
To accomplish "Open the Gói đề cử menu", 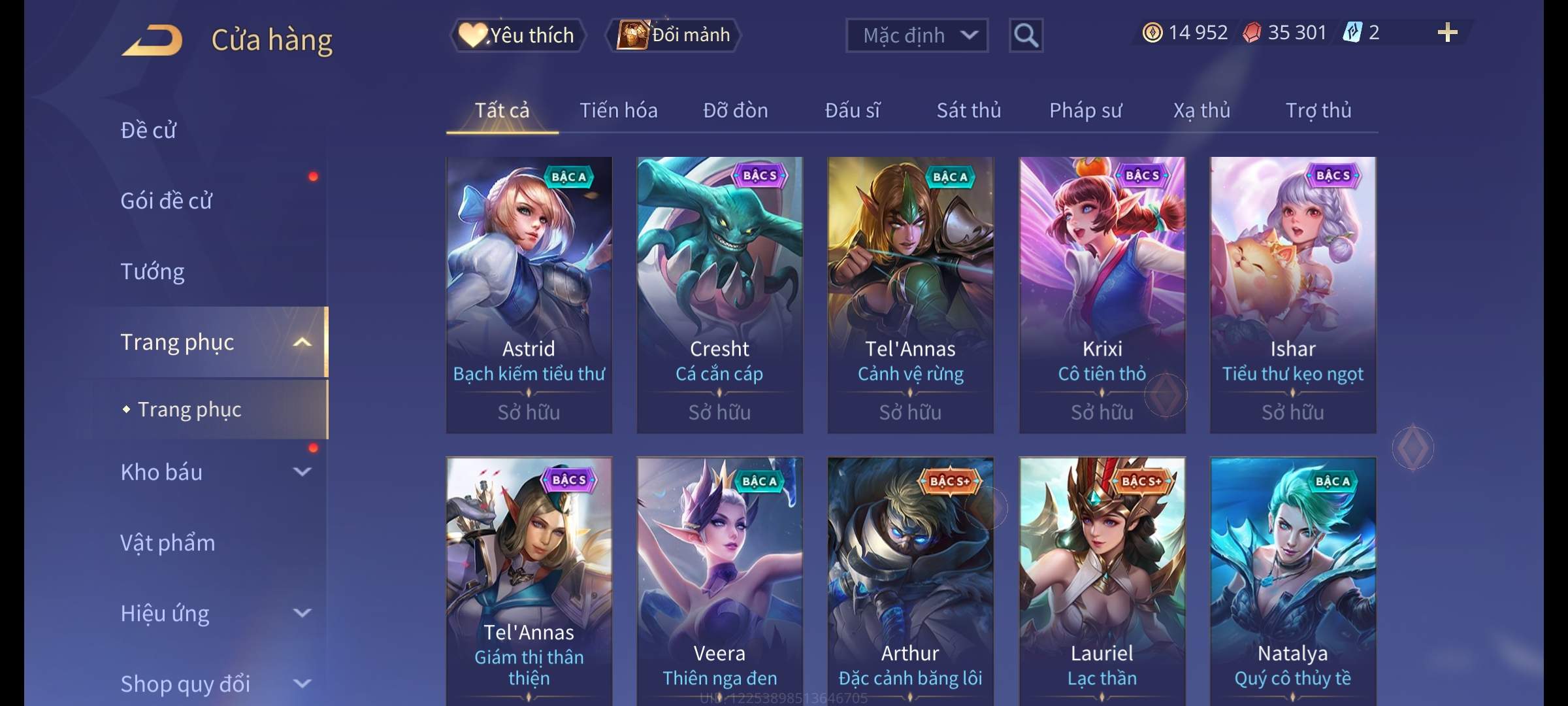I will (x=167, y=201).
